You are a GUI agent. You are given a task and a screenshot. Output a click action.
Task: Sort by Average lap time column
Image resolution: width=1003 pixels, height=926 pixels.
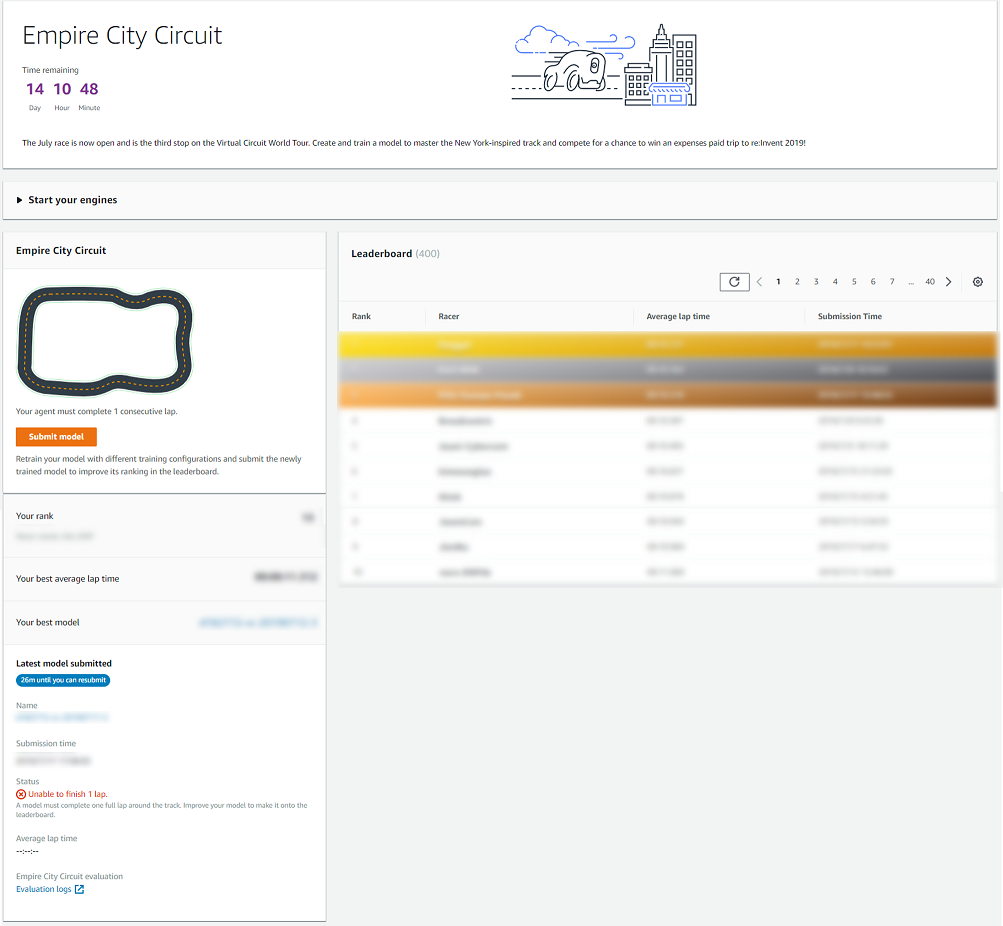click(x=678, y=316)
